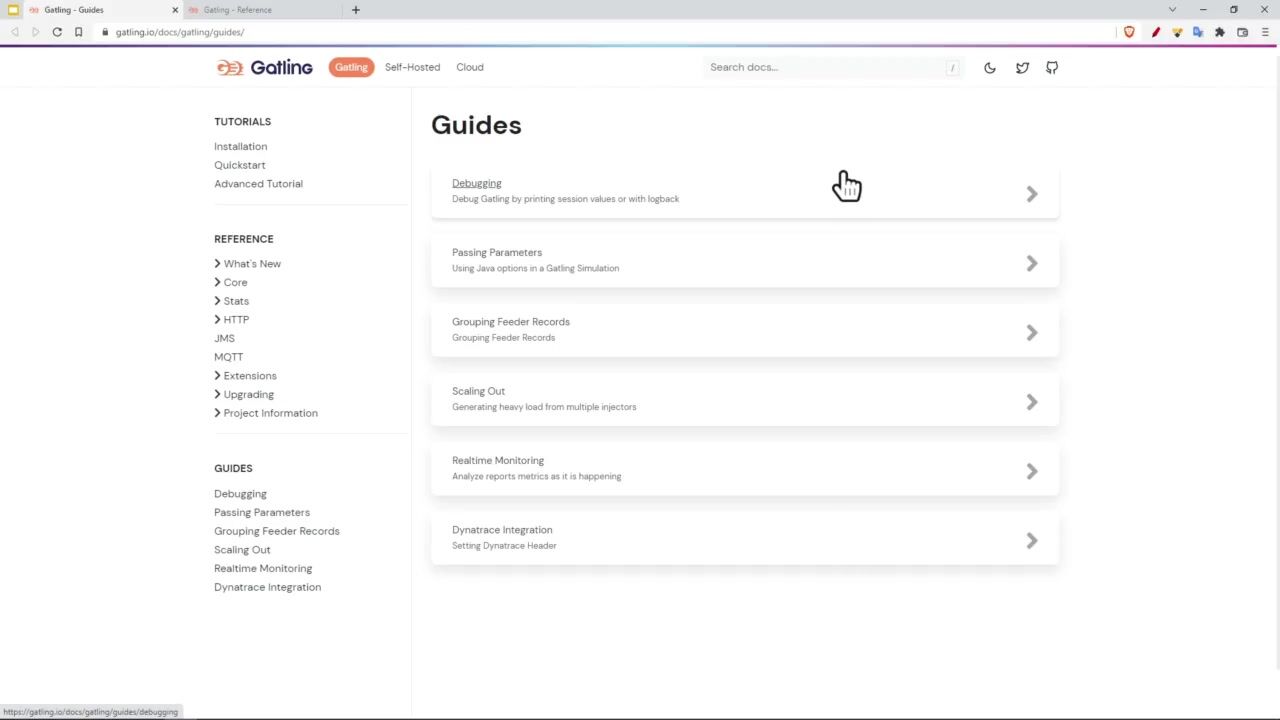Open the GitHub repository icon

[x=1052, y=68]
